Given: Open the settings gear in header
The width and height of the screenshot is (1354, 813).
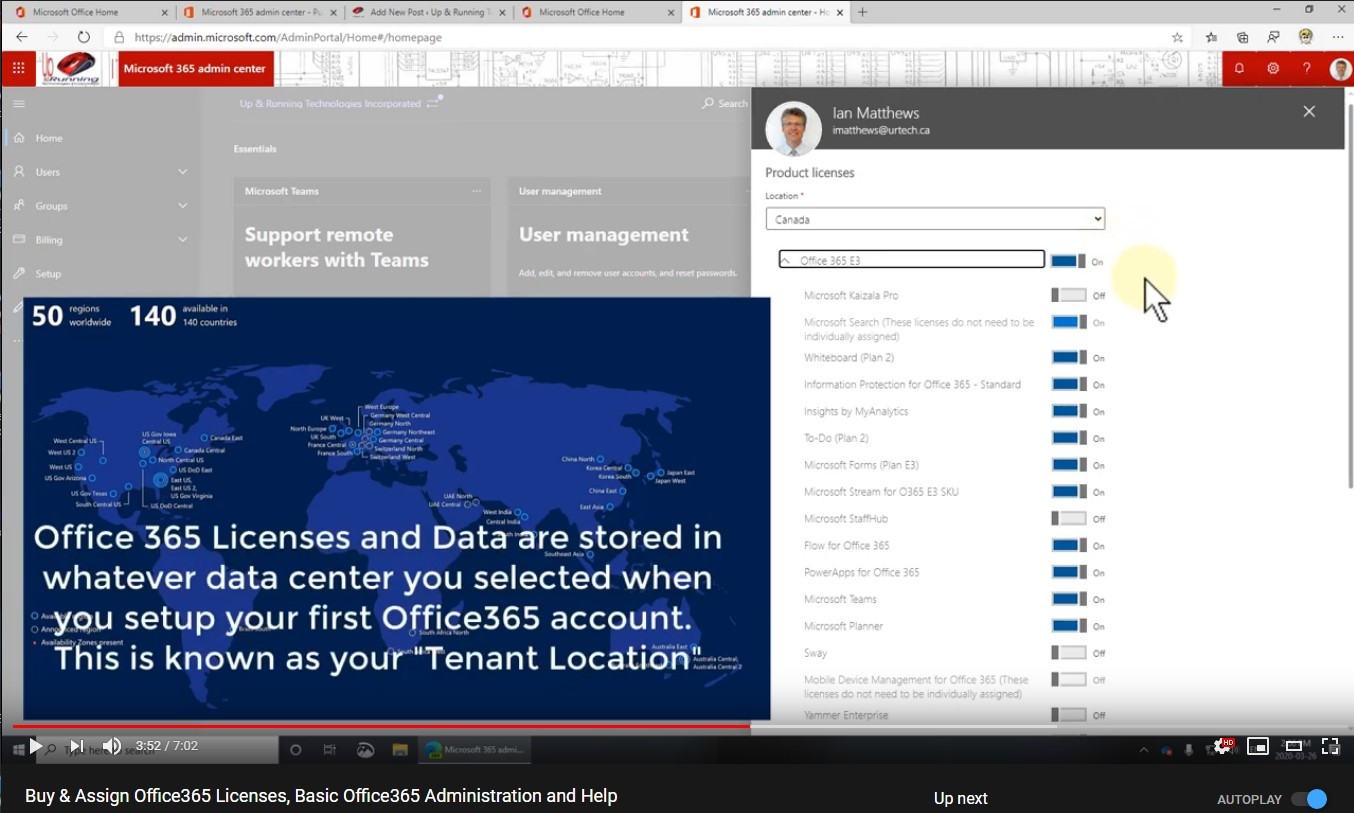Looking at the screenshot, I should point(1272,68).
